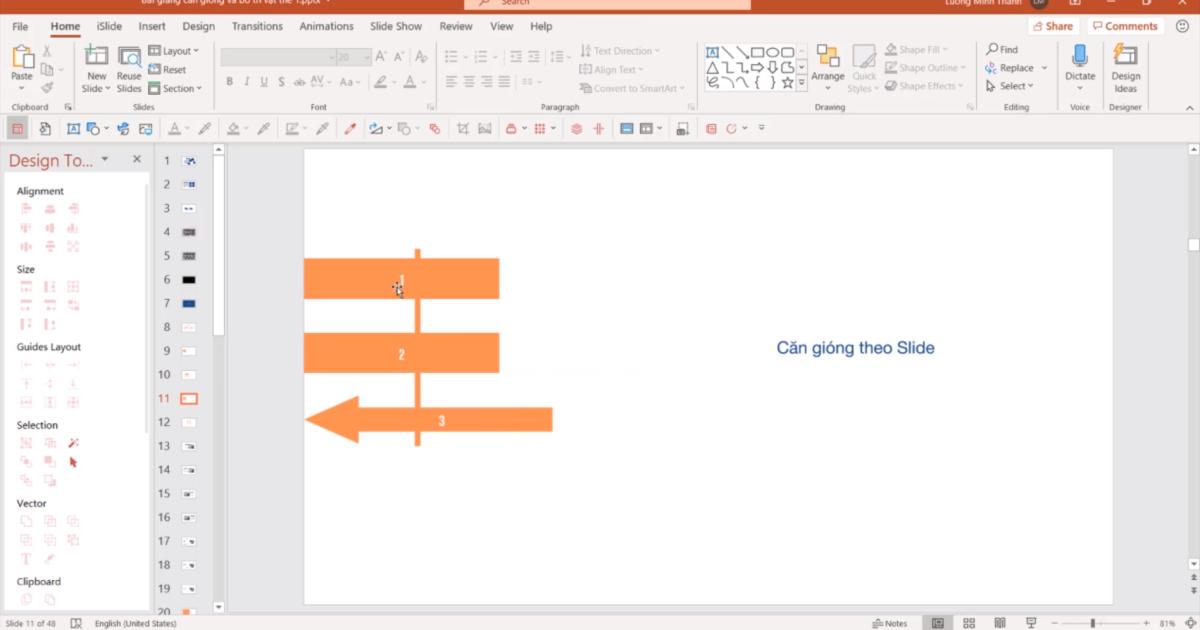Switch to the Transitions tab
The image size is (1200, 630).
click(257, 26)
